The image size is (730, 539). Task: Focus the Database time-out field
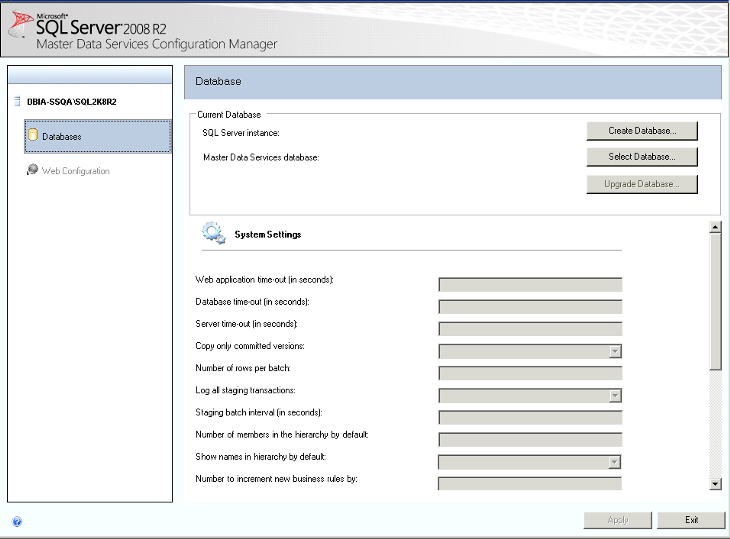coord(530,307)
